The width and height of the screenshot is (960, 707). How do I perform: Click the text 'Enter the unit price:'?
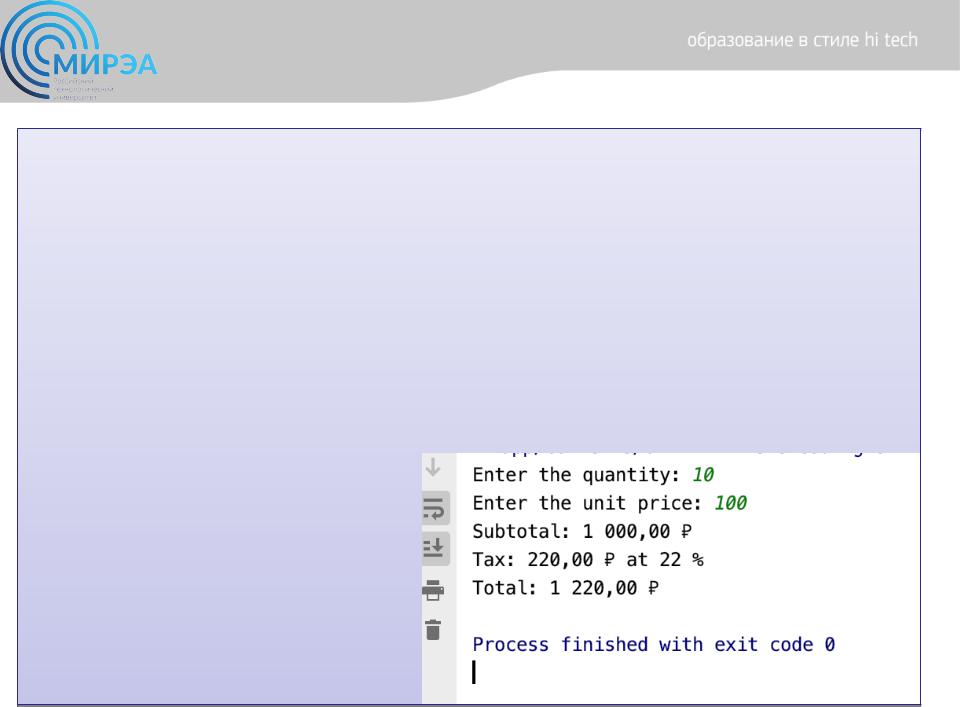[x=587, y=503]
